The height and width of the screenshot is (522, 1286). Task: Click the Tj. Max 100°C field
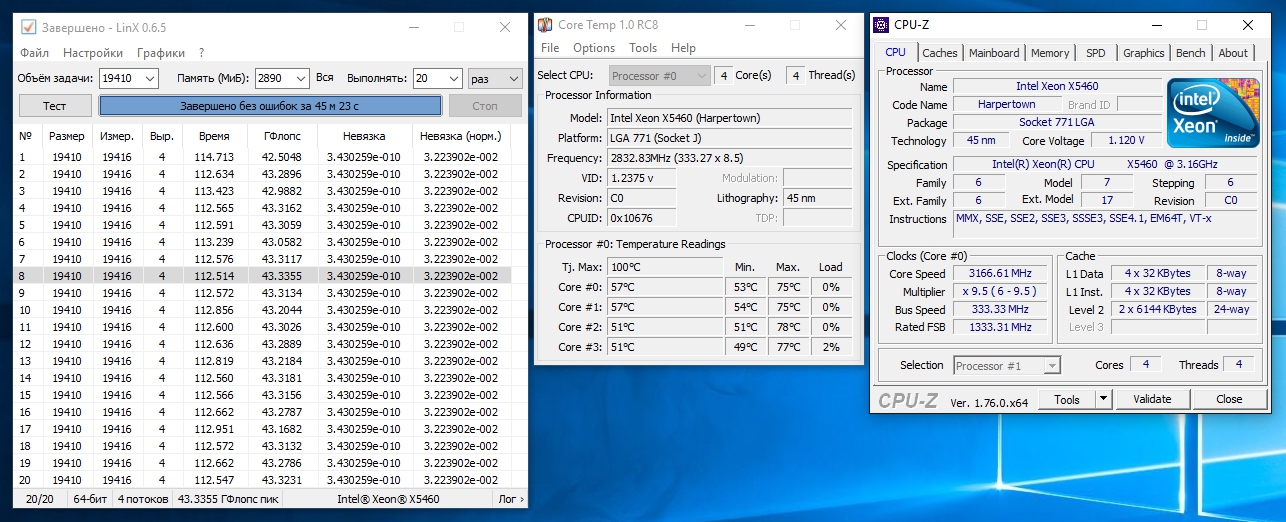click(x=664, y=267)
